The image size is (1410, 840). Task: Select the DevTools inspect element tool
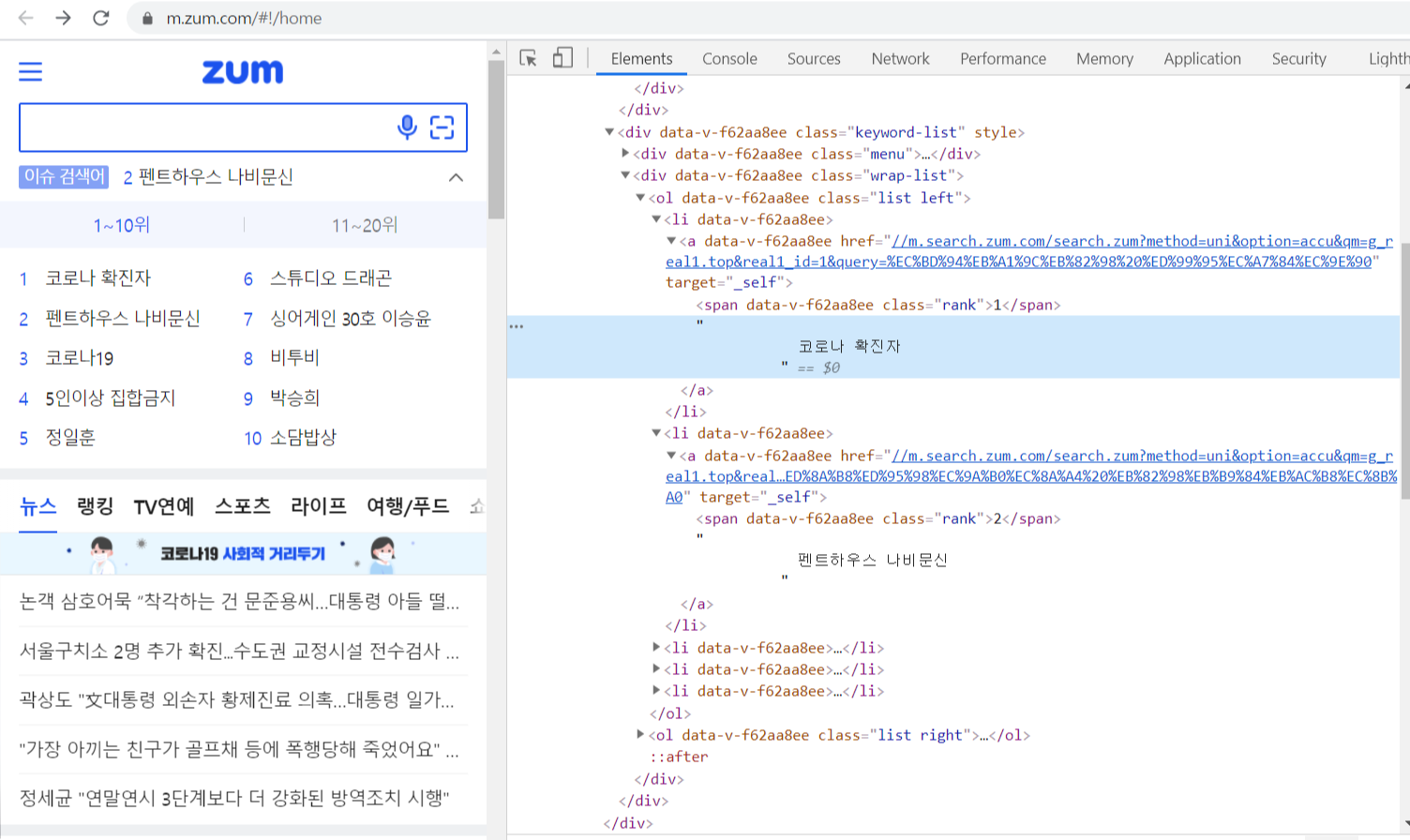click(529, 58)
